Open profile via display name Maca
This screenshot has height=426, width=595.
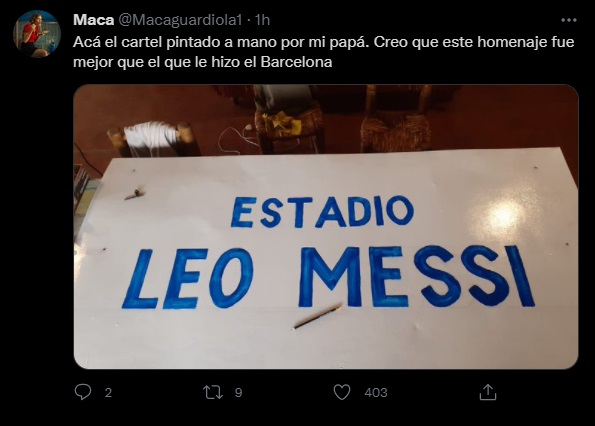(x=93, y=20)
